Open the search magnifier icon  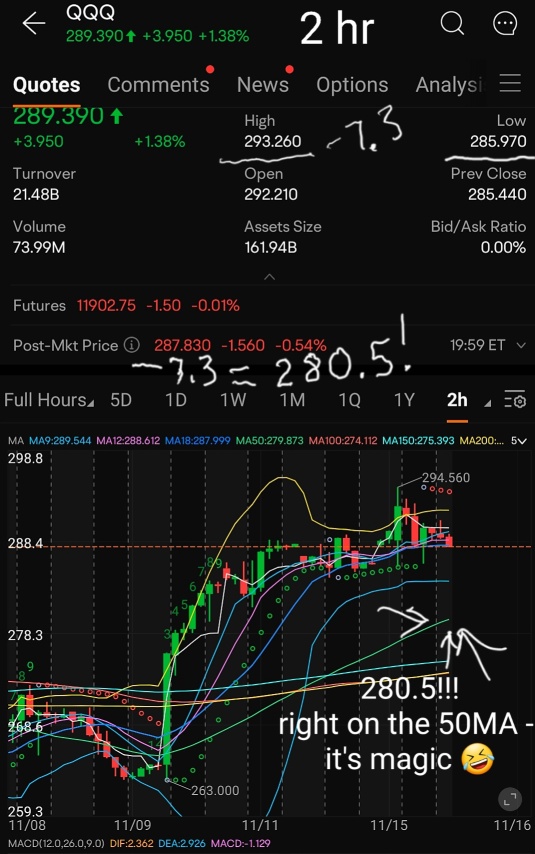[452, 23]
